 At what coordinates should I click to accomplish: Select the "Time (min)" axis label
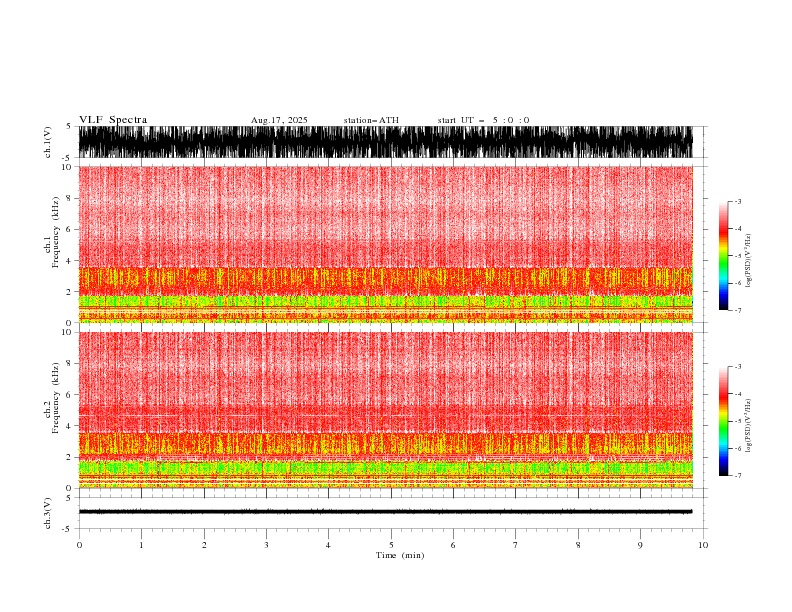click(x=400, y=555)
